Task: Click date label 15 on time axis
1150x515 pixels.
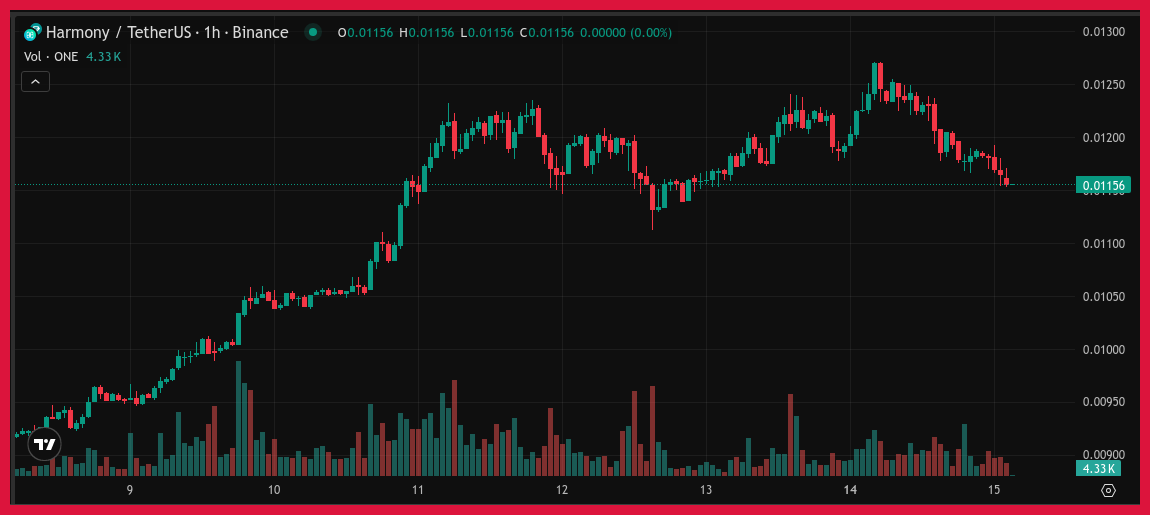Action: tap(994, 490)
